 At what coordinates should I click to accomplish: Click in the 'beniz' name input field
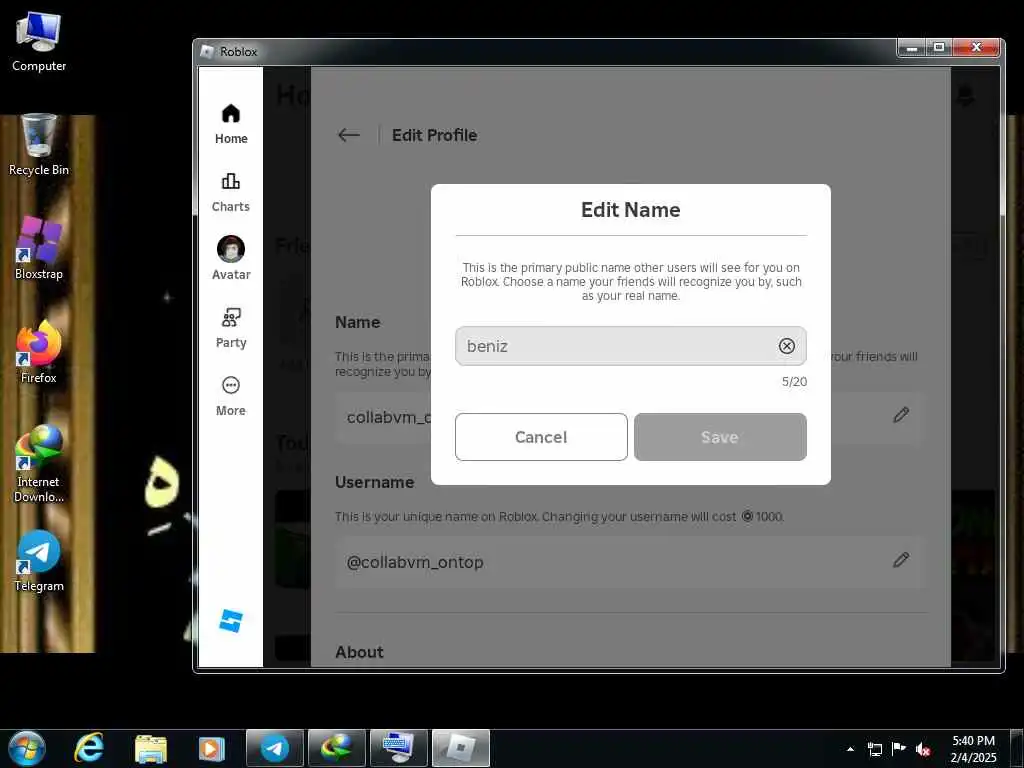point(630,346)
